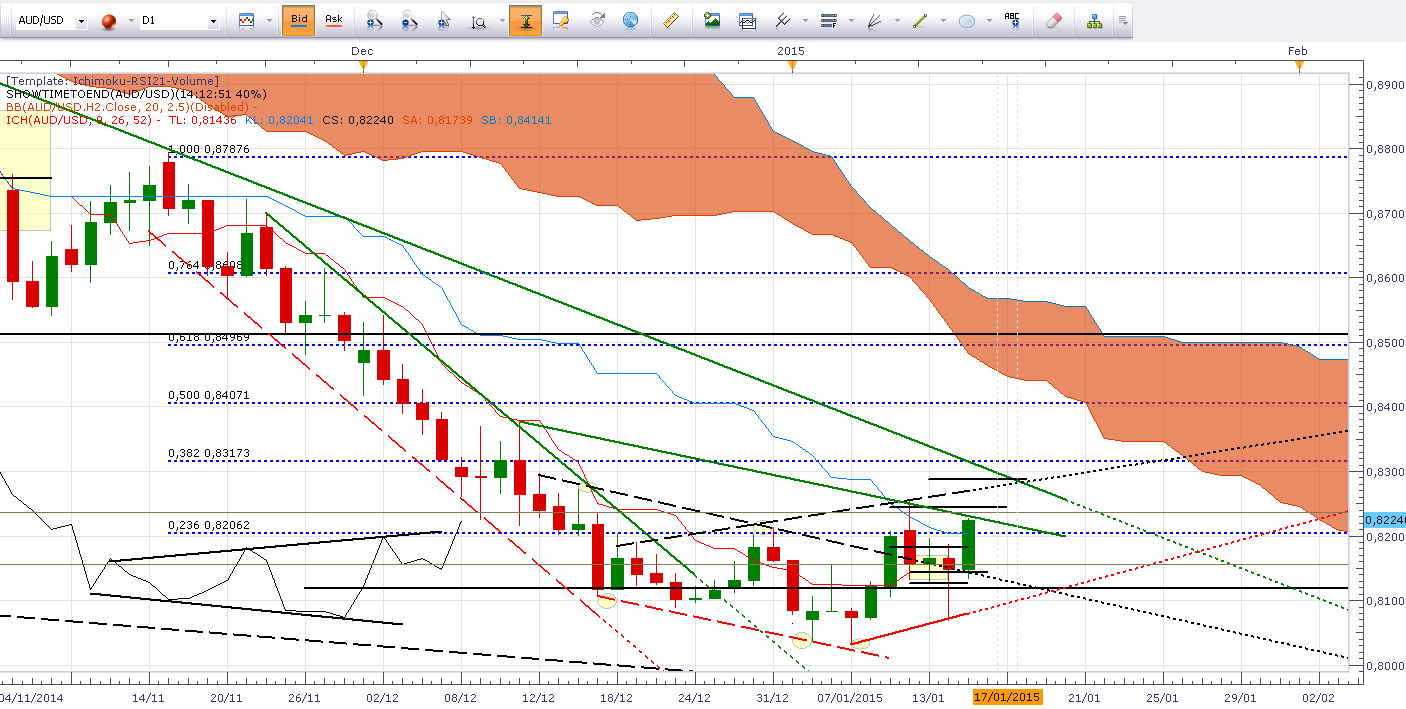This screenshot has height=709, width=1406.
Task: Expand the fan lines dropdown arrow
Action: click(895, 20)
